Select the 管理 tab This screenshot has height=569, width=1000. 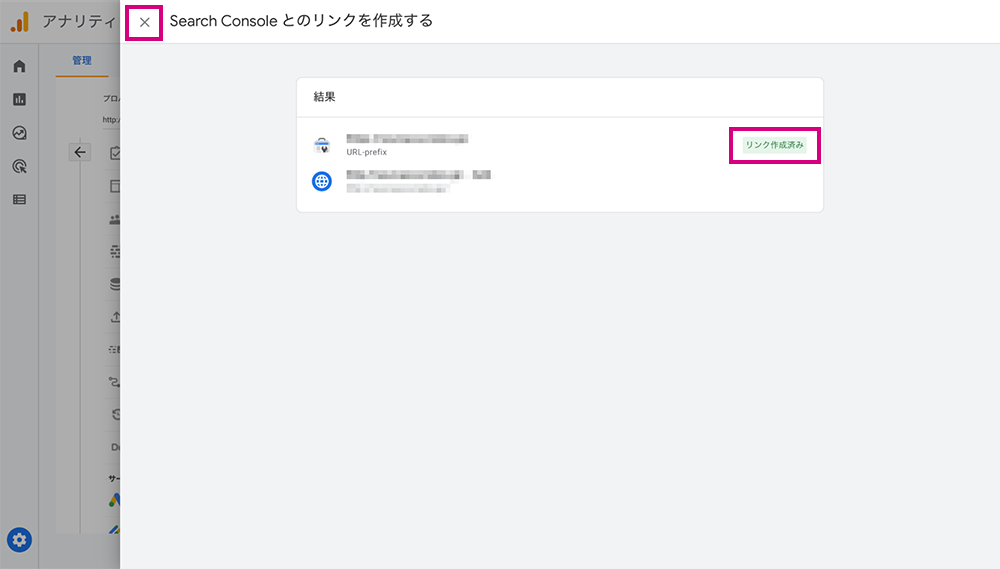82,61
